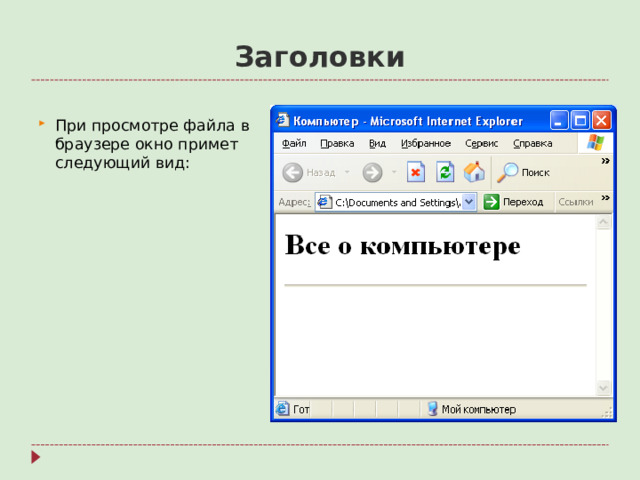Screen dimensions: 640x480
Task: Click the Мой компьютер zone icon
Action: [x=432, y=409]
